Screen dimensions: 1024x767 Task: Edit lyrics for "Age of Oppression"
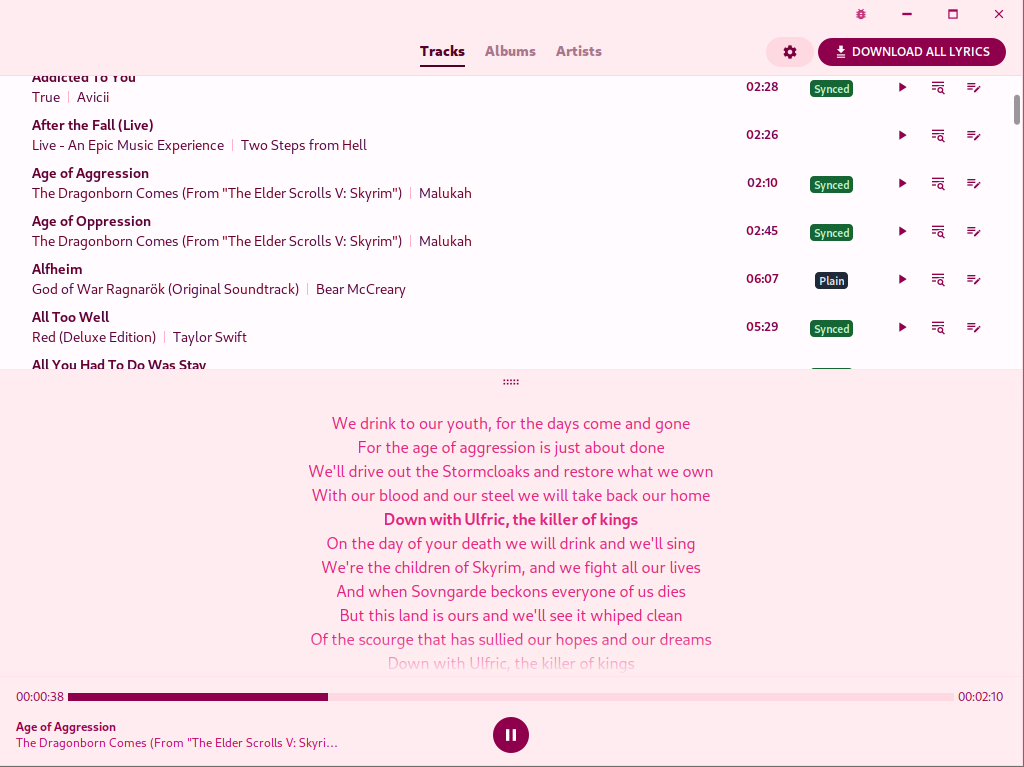(x=974, y=231)
